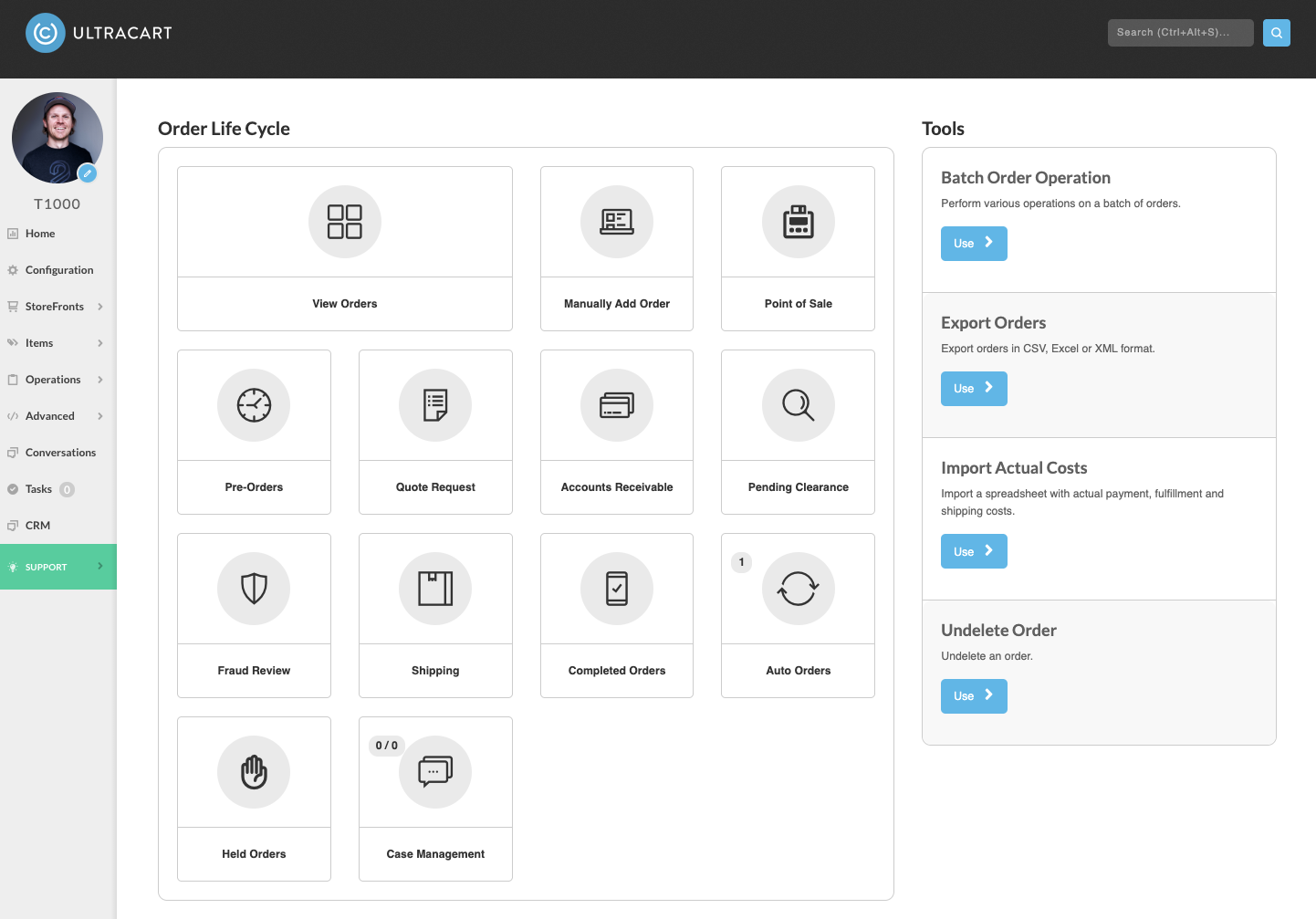Image resolution: width=1316 pixels, height=919 pixels.
Task: Select the Pre-Orders clock icon
Action: tap(254, 405)
